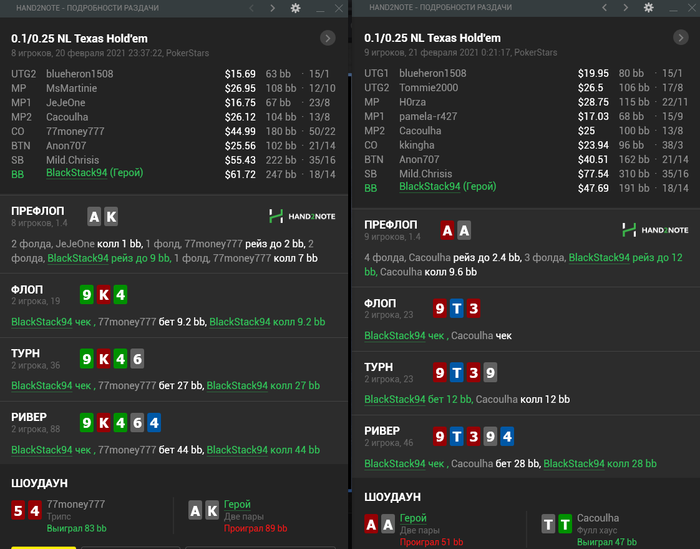Select H0rza row in right window
This screenshot has height=549, width=700.
pos(526,102)
